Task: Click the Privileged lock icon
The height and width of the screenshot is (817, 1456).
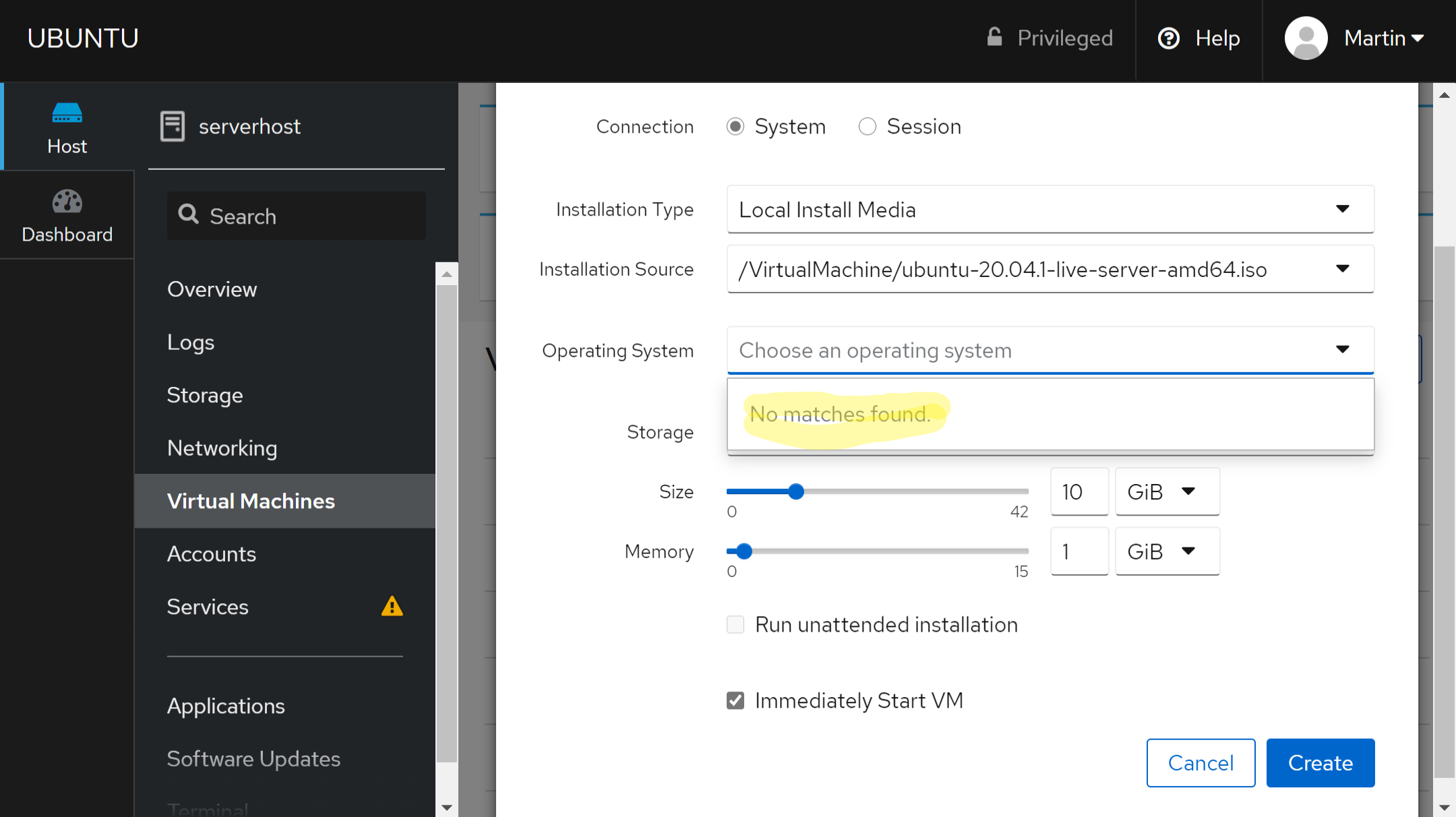Action: [994, 37]
